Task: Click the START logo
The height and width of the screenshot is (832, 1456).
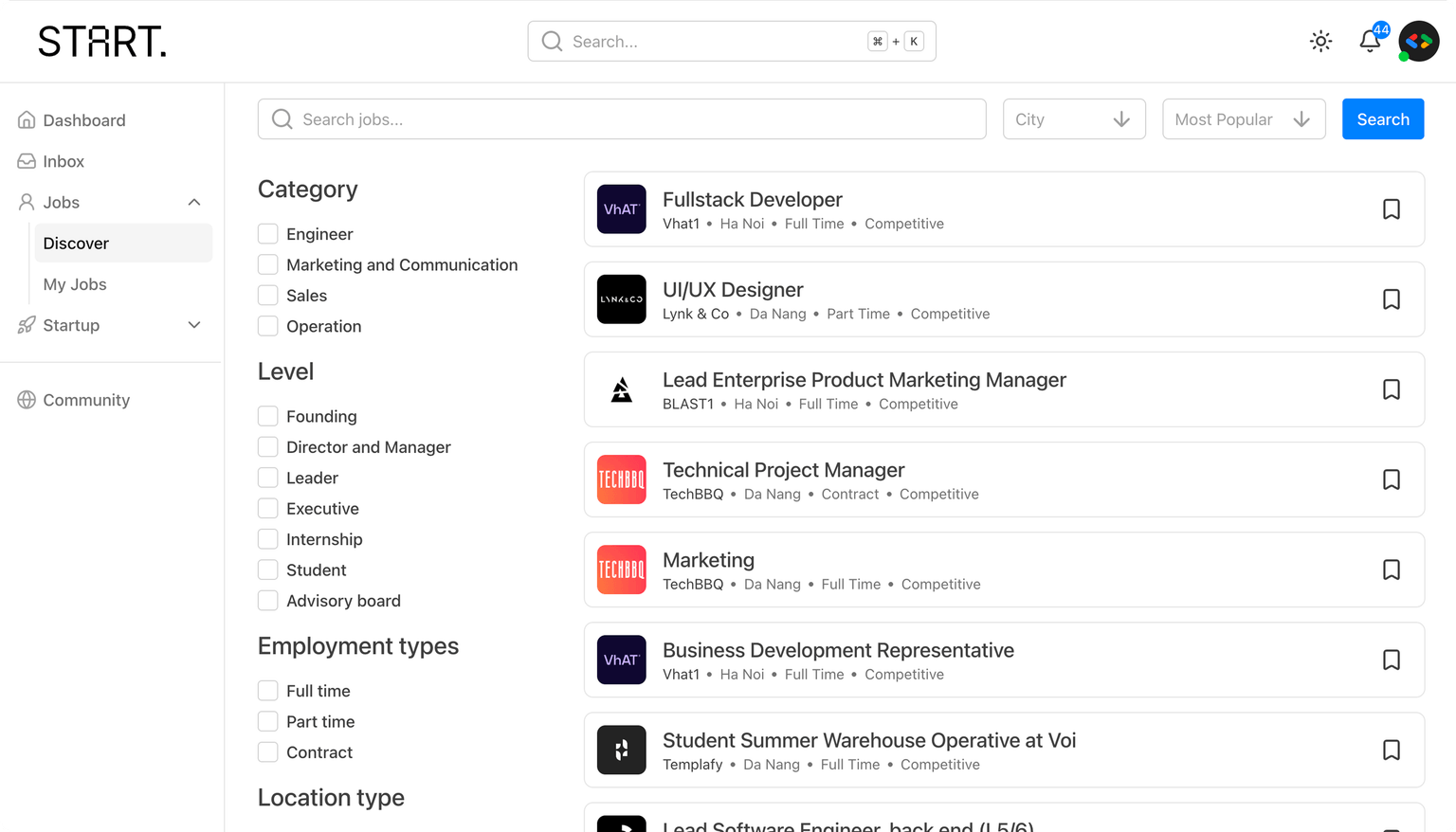Action: click(x=102, y=42)
